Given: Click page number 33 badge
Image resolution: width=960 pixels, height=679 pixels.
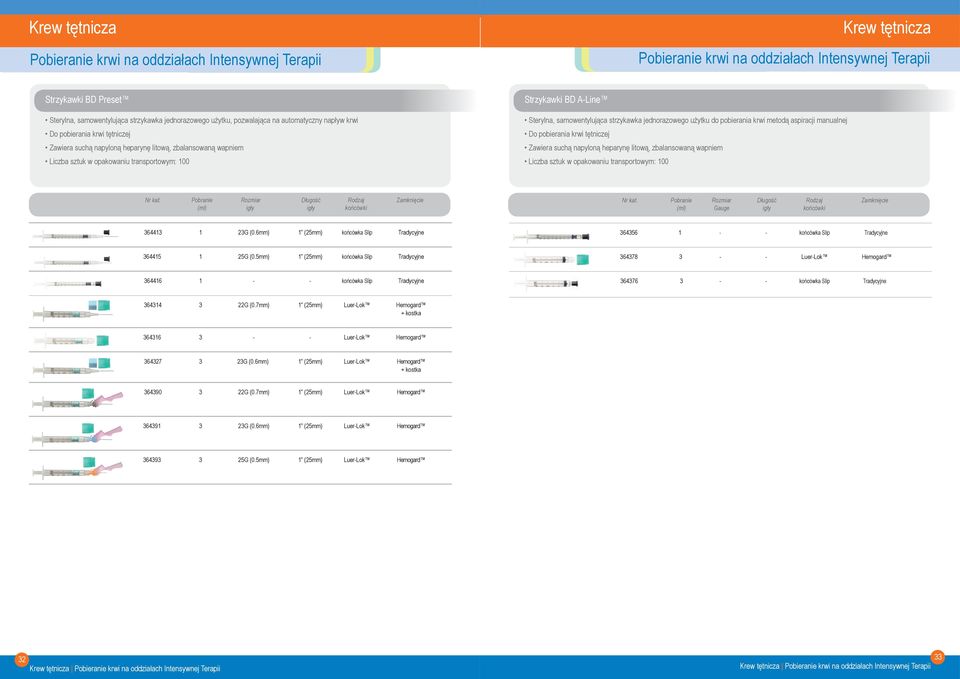Looking at the screenshot, I should tap(937, 657).
